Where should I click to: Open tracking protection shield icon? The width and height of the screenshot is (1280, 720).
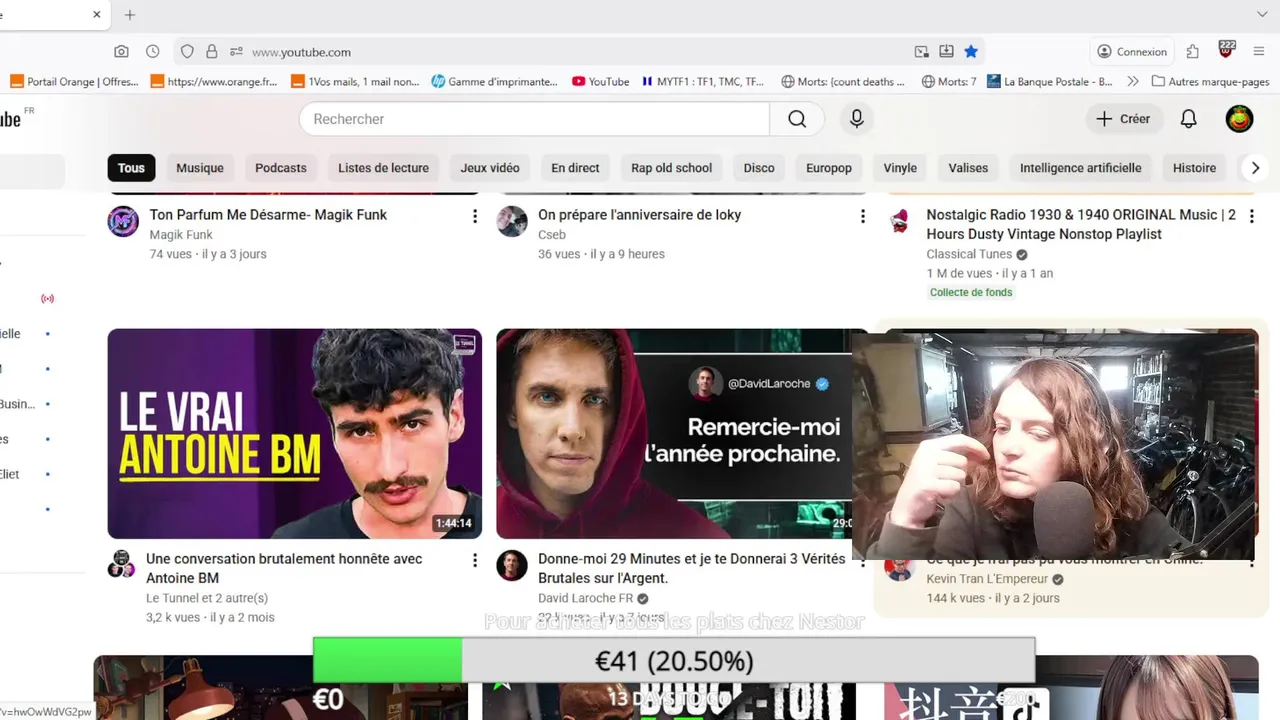187,52
